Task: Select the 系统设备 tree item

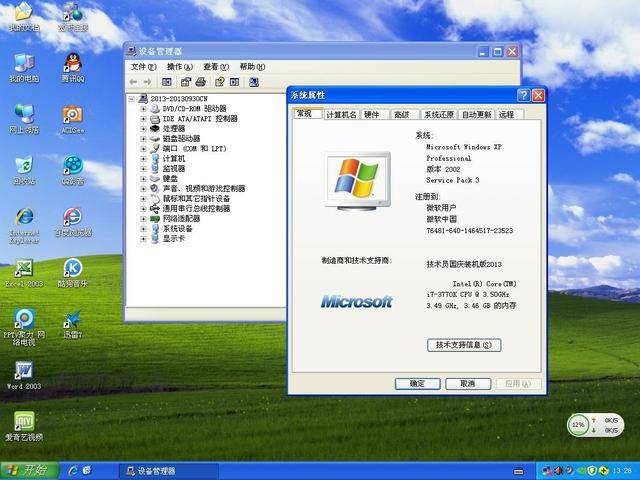Action: pos(178,229)
